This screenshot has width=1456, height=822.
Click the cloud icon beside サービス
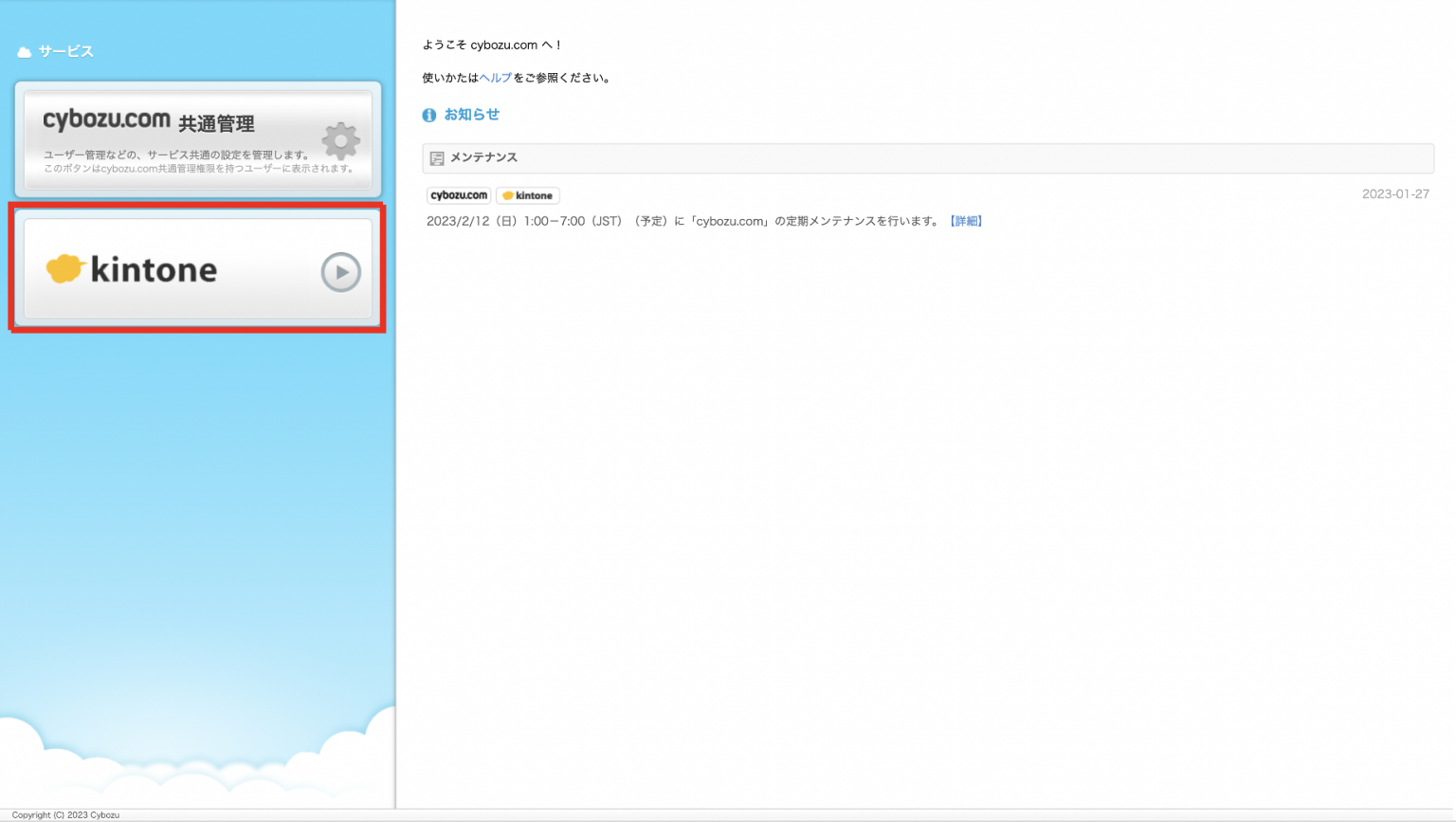point(23,51)
